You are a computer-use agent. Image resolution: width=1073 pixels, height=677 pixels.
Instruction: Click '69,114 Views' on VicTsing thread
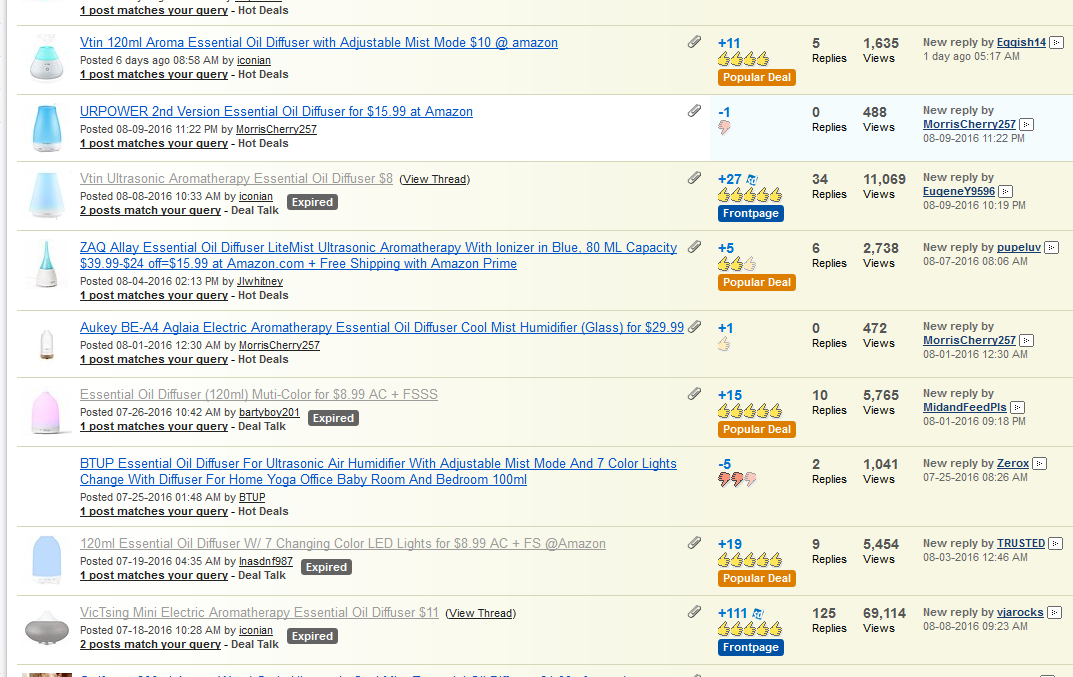884,620
